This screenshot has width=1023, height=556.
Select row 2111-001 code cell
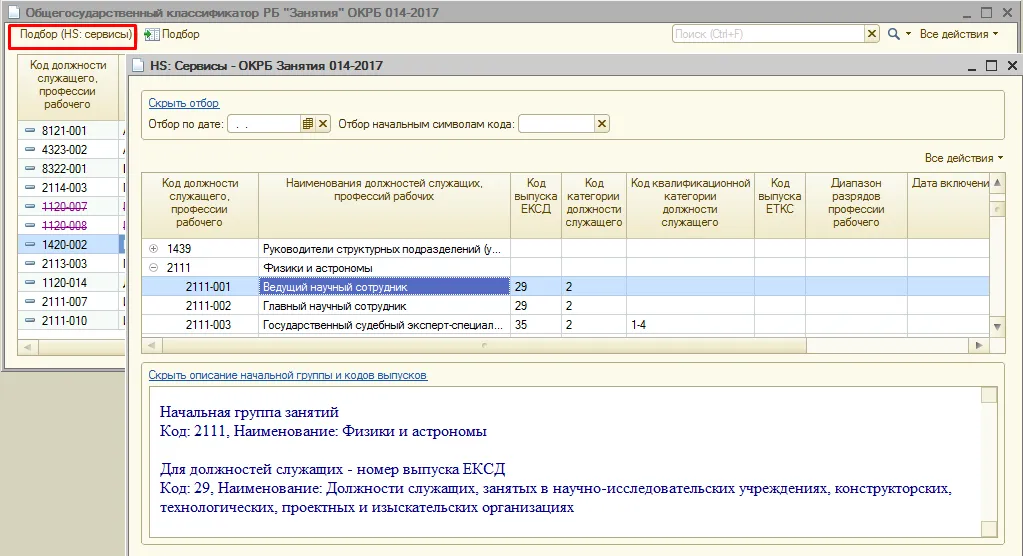click(200, 286)
